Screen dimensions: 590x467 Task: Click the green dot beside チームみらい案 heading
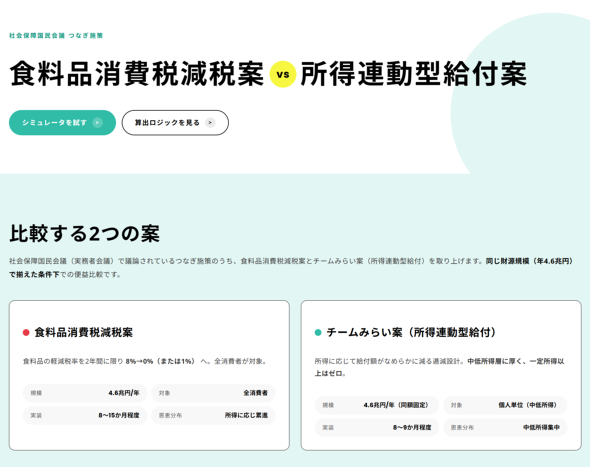pyautogui.click(x=318, y=332)
